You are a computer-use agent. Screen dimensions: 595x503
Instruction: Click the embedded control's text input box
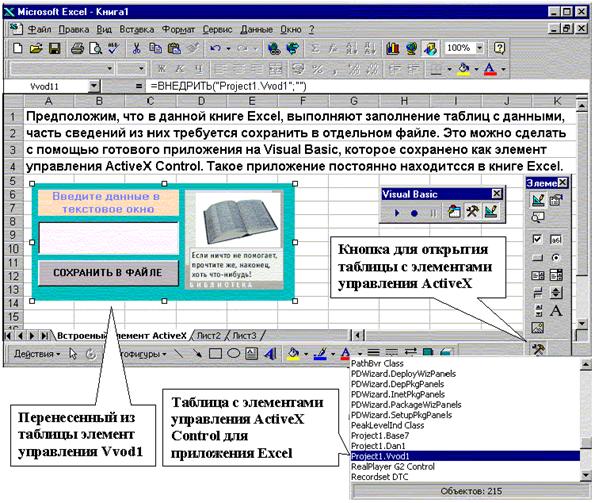tap(108, 238)
